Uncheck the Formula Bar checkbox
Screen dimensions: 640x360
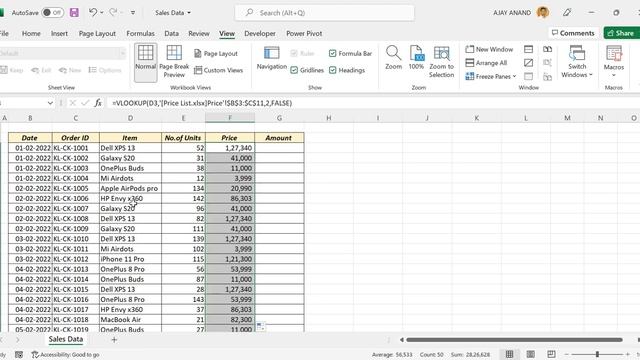pyautogui.click(x=333, y=53)
